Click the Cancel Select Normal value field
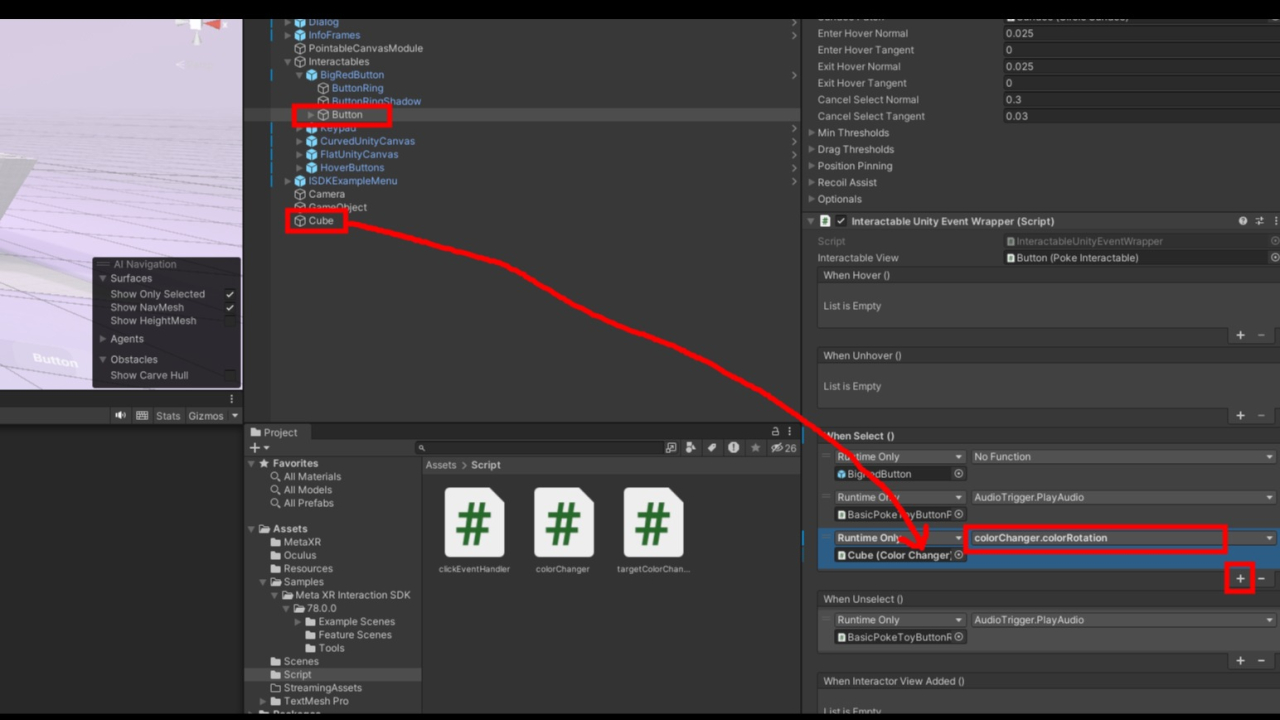 click(x=1140, y=100)
